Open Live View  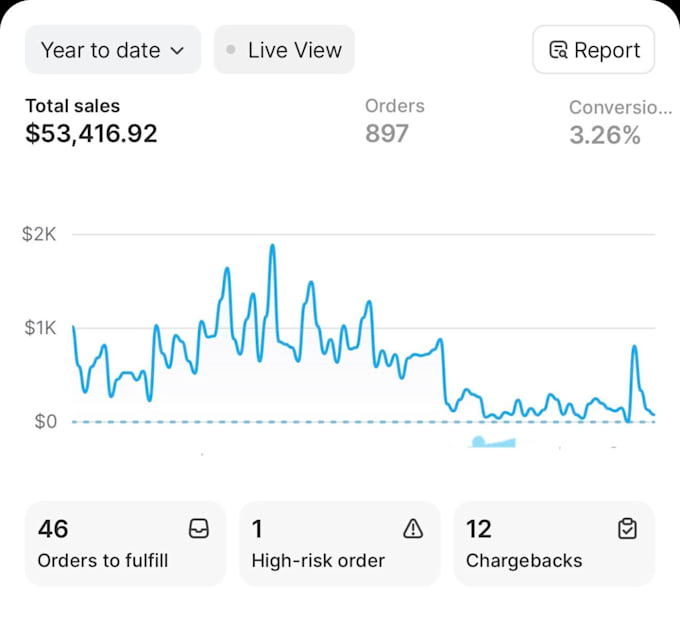tap(284, 50)
